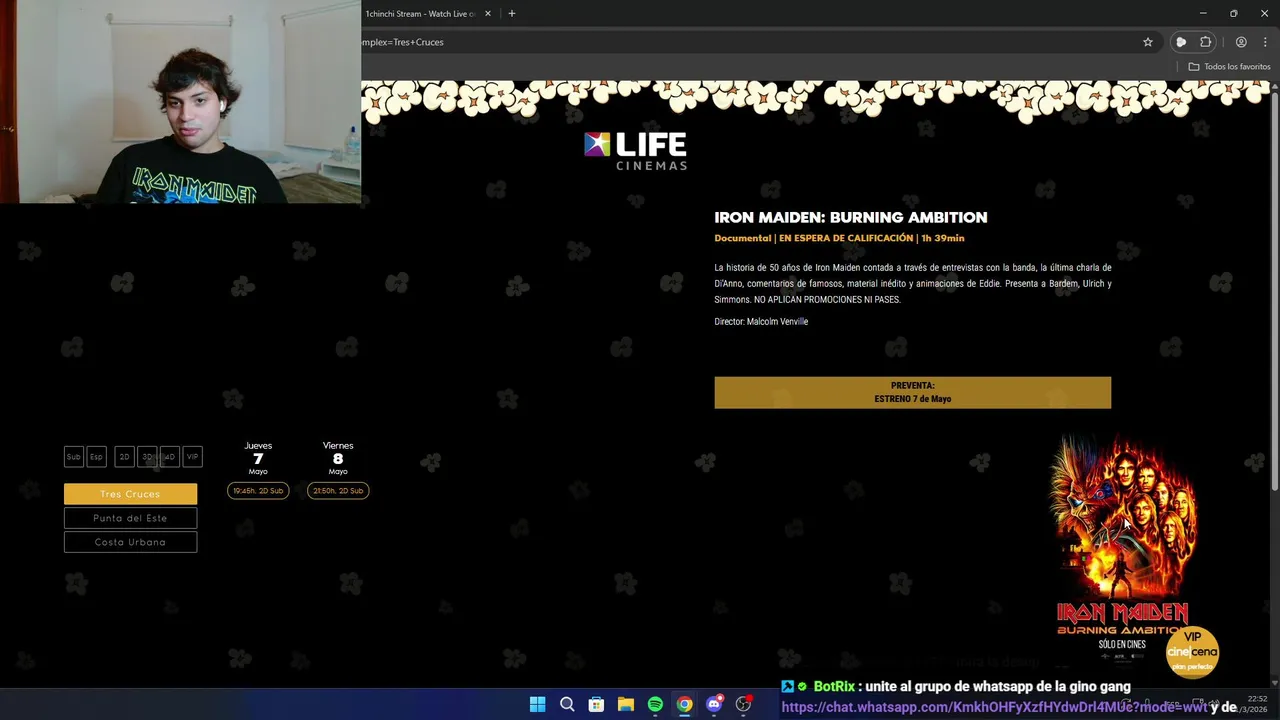
Task: Pick the 21:50h 2D Sub showtime
Action: point(338,491)
